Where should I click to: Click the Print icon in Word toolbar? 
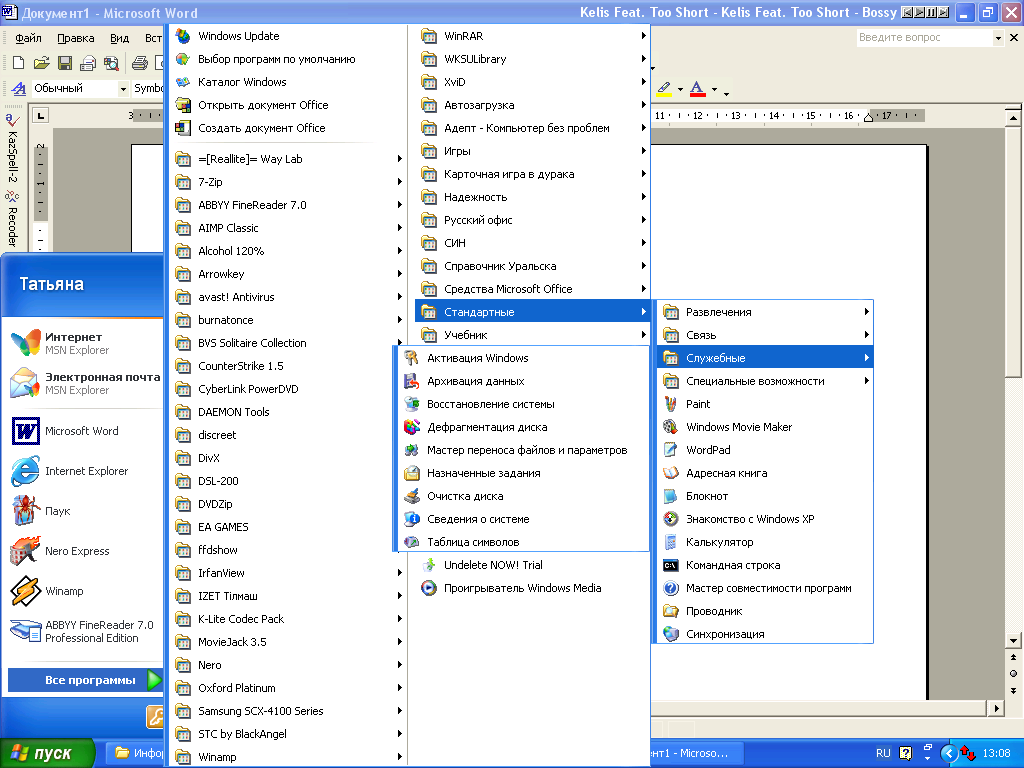point(139,63)
